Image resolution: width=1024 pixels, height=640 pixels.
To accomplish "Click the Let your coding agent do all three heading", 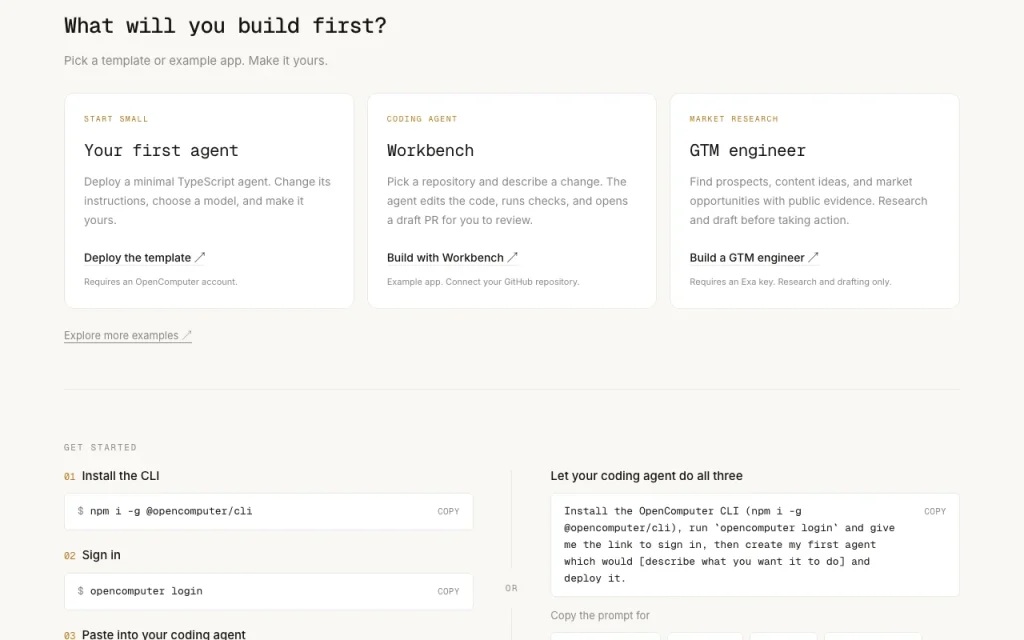I will tap(647, 475).
